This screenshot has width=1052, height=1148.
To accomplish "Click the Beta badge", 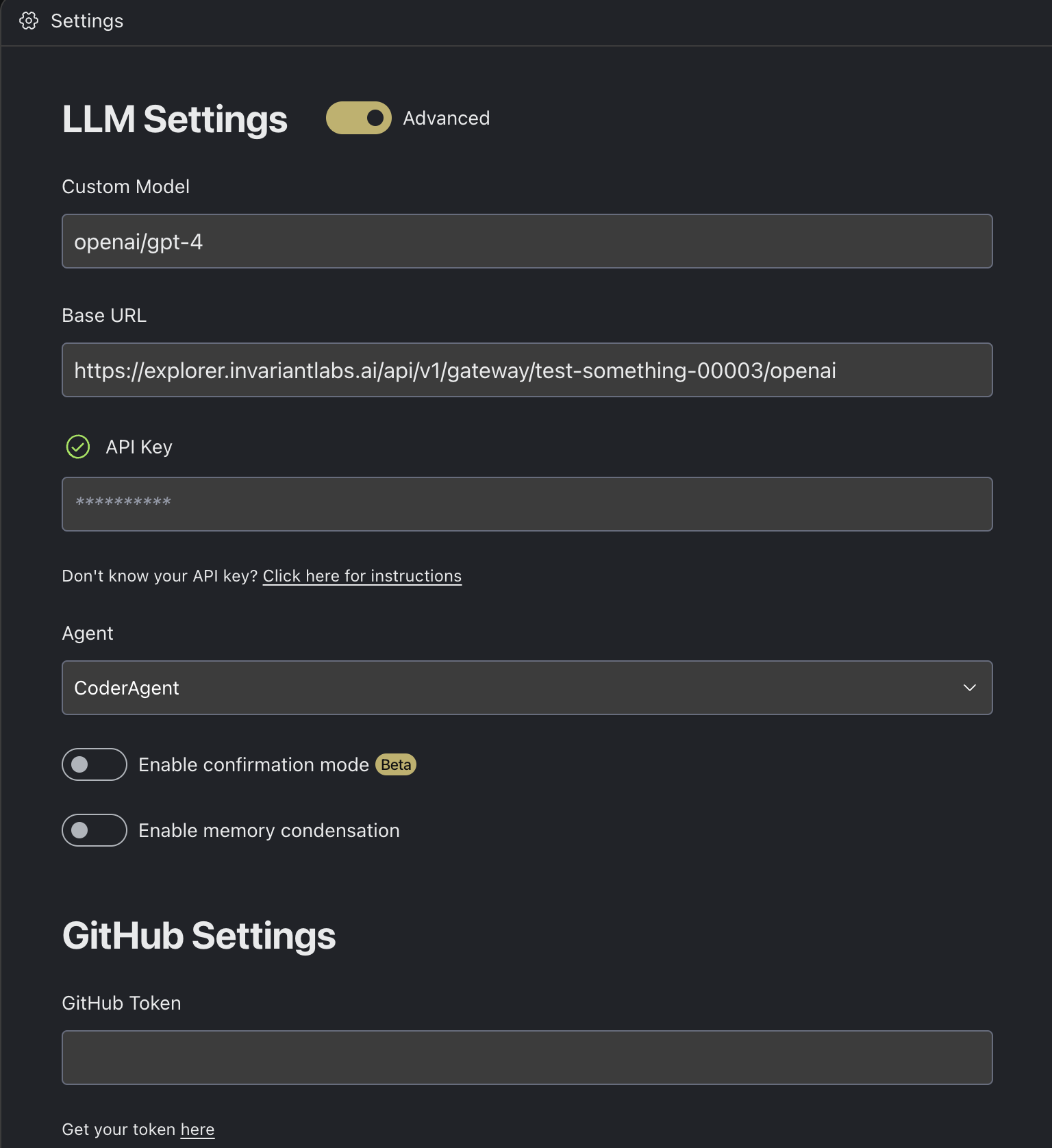I will [x=396, y=764].
